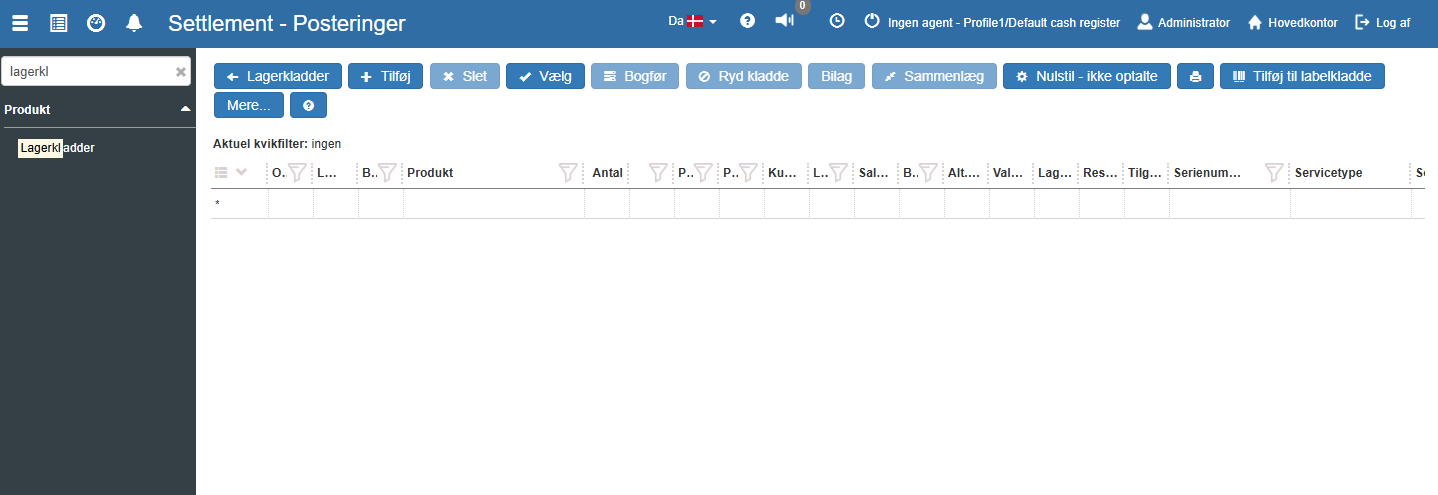The image size is (1438, 495).
Task: Click Log af to sign out
Action: (1383, 22)
